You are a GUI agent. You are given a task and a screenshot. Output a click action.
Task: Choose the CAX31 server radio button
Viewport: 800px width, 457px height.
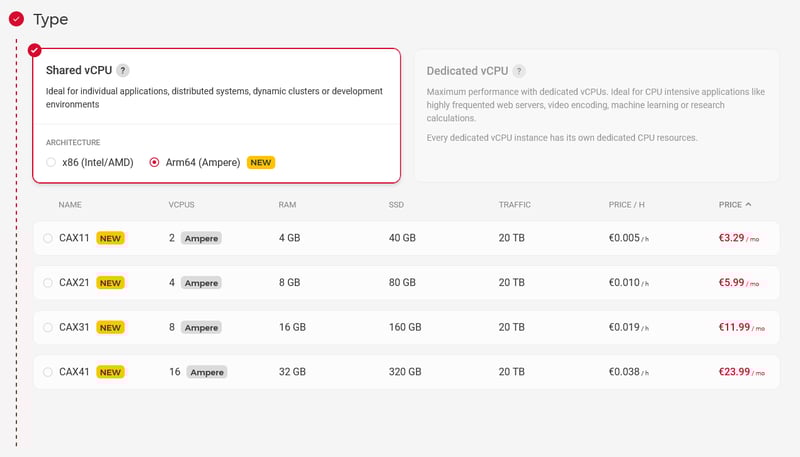[48, 327]
